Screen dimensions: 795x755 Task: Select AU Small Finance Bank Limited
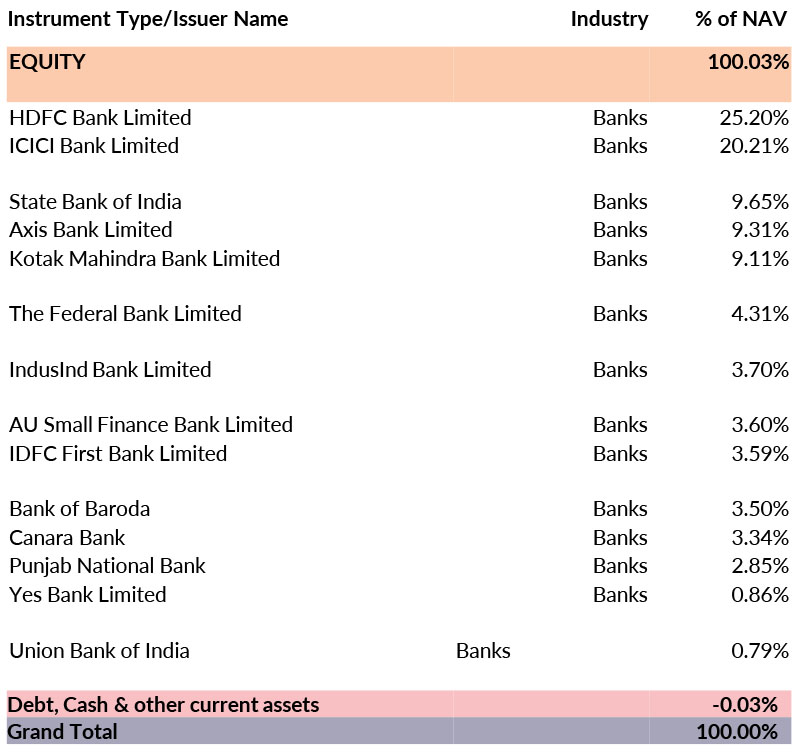coord(151,425)
